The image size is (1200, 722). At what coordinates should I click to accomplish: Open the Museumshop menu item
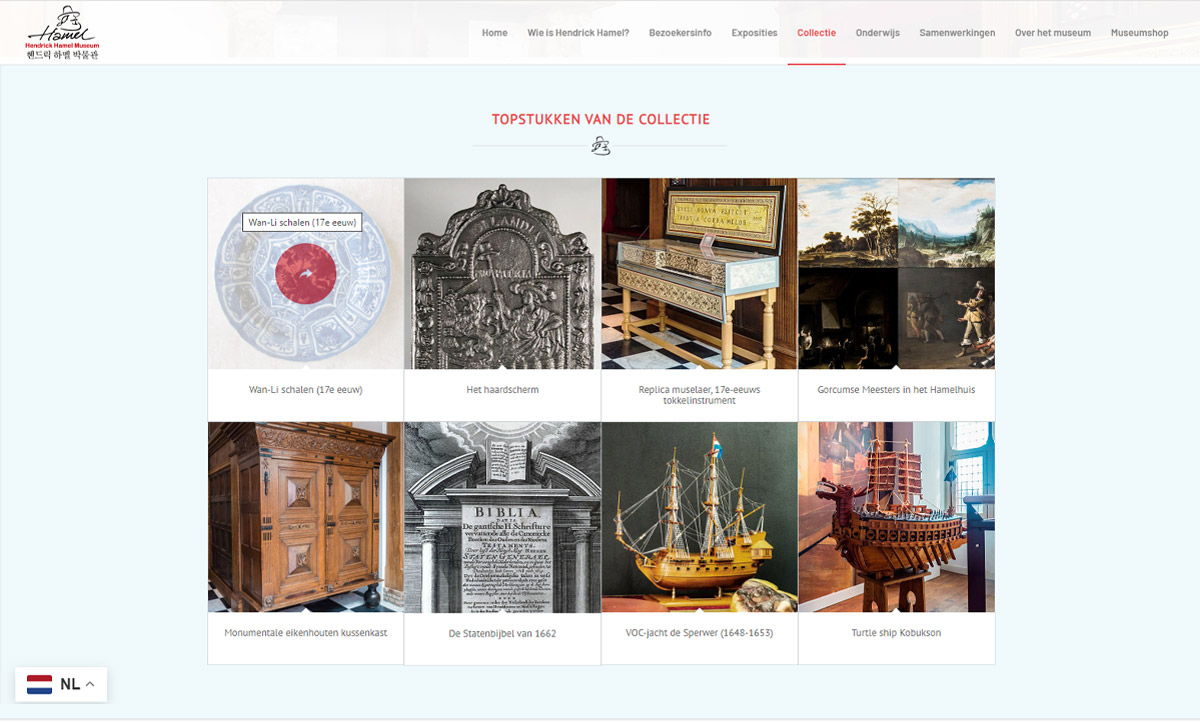[x=1139, y=32]
